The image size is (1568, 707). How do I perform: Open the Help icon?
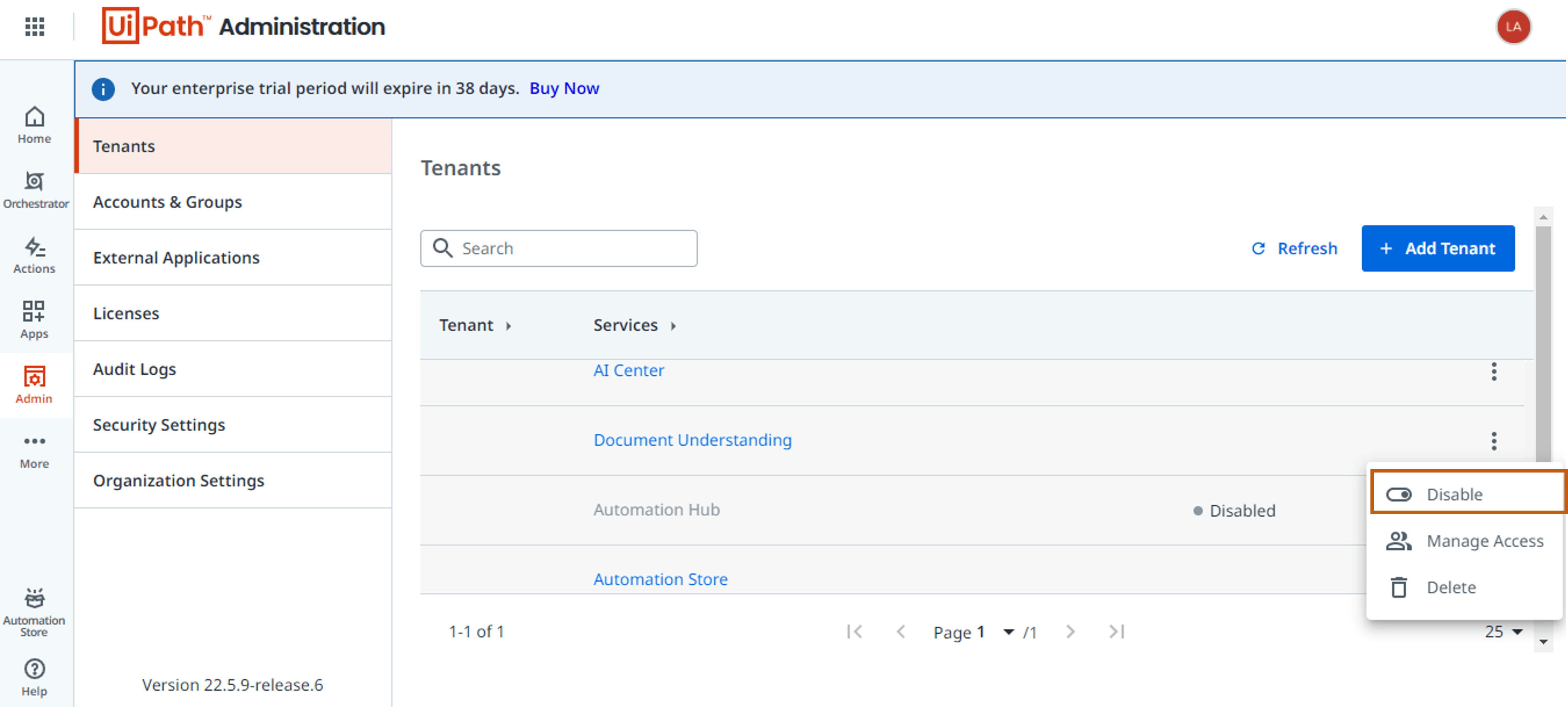click(x=34, y=678)
